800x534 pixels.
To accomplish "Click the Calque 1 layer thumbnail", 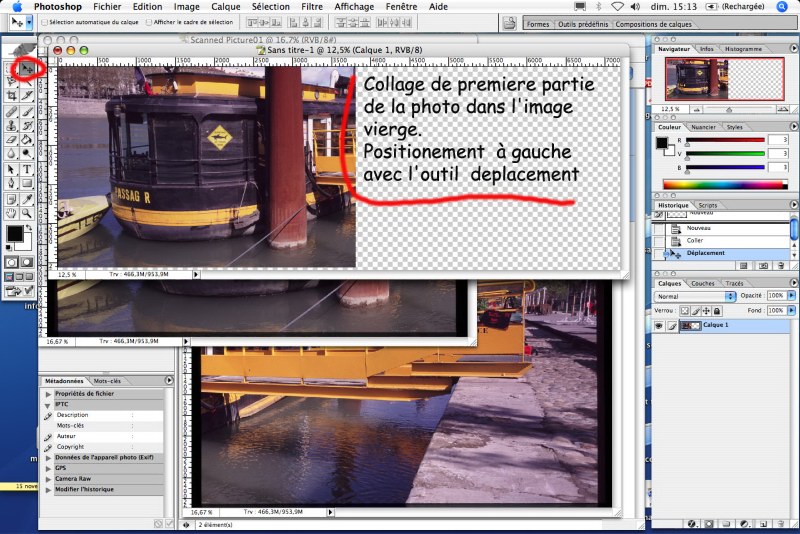I will click(x=691, y=325).
